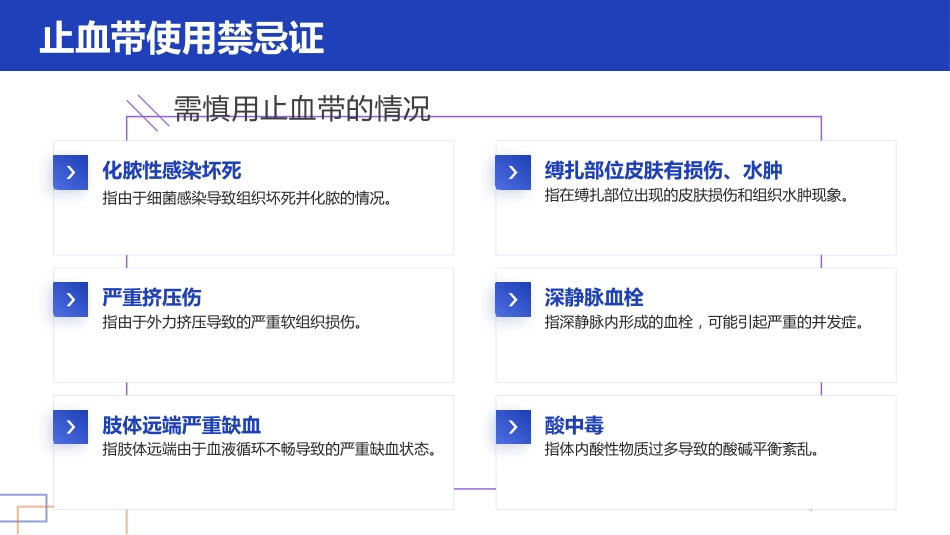
Task: Select the heading 肢体远端严重缺血
Action: coord(181,425)
